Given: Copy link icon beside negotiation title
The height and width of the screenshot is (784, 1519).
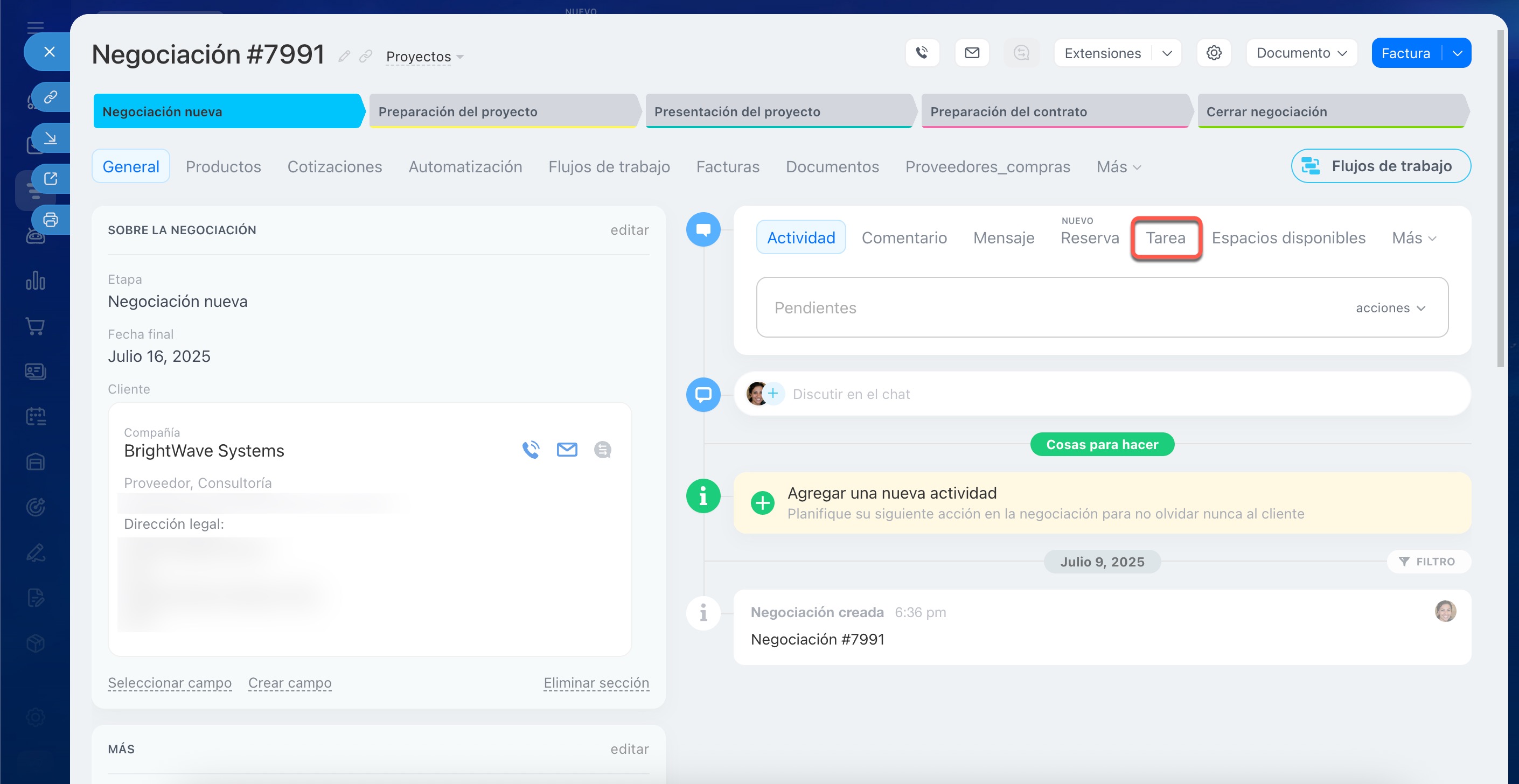Looking at the screenshot, I should coord(366,57).
